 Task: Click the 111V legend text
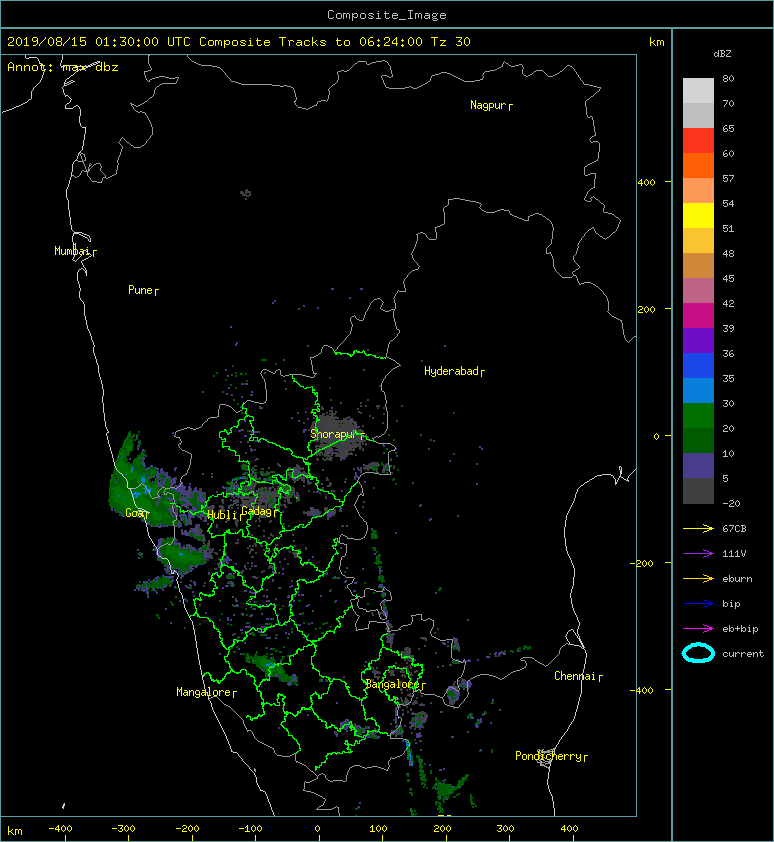coord(734,554)
